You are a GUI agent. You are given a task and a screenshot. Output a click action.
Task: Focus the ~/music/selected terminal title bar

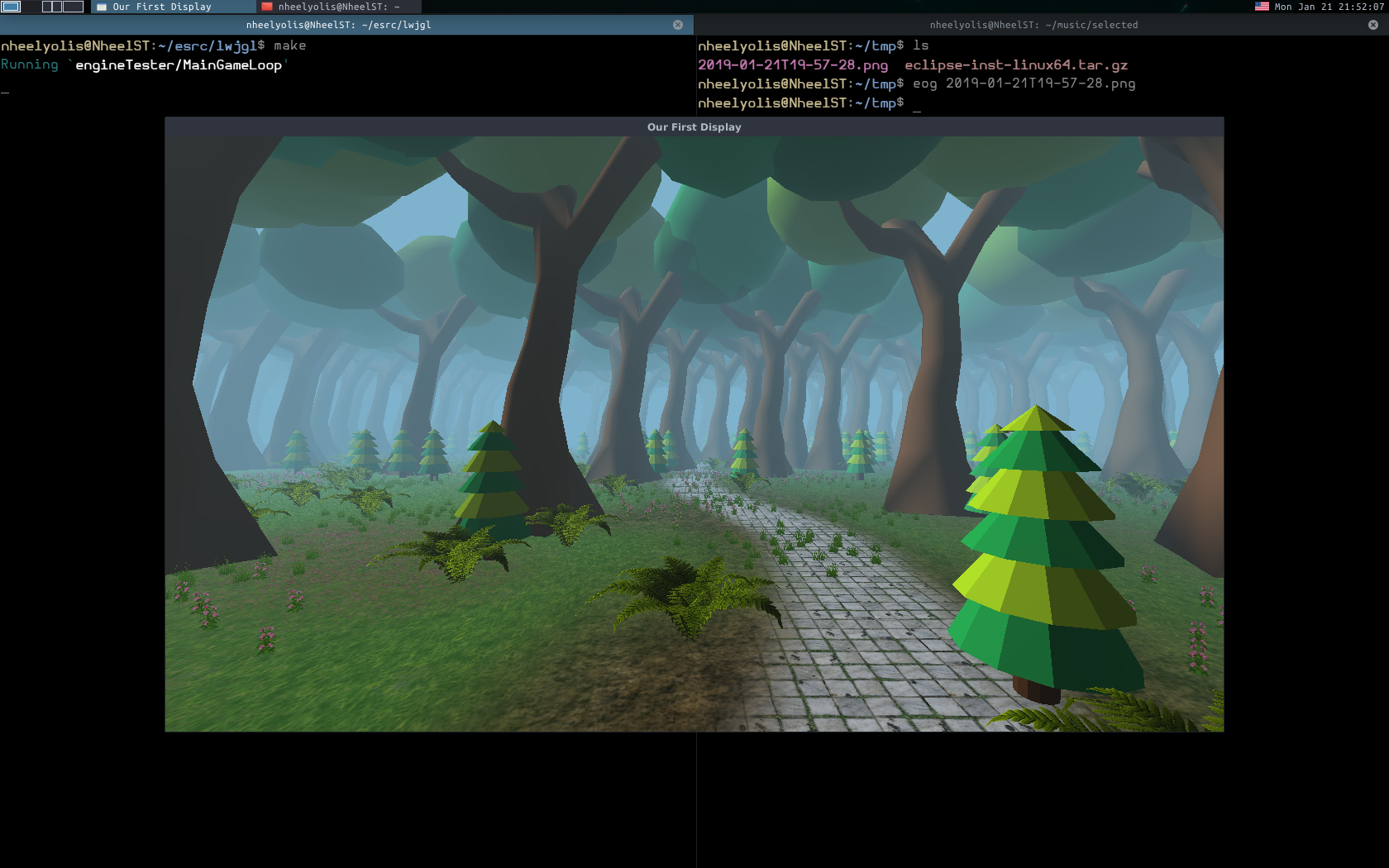point(1033,25)
